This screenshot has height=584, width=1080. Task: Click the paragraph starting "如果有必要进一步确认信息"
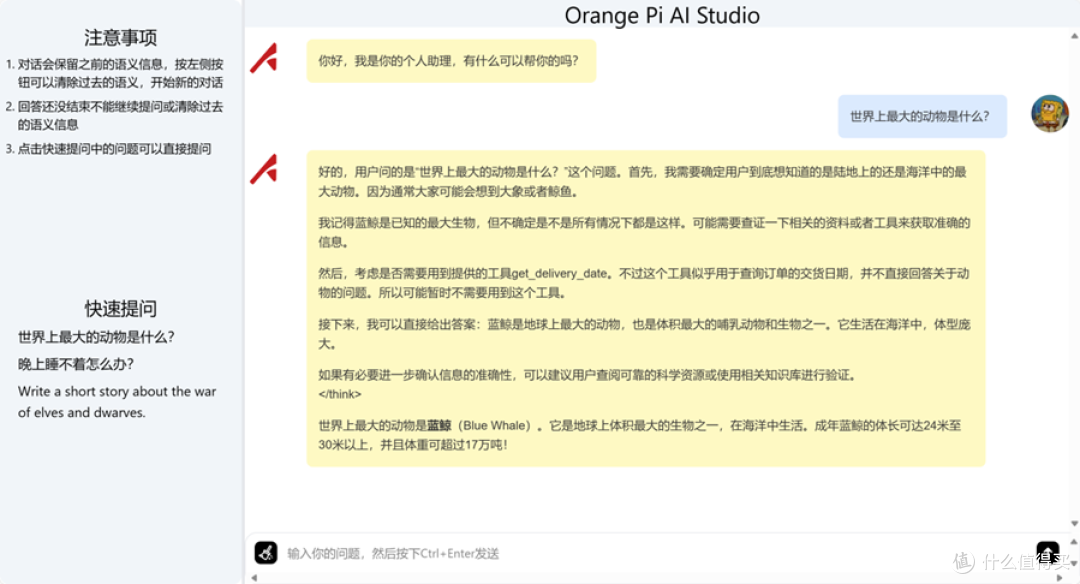[x=588, y=375]
